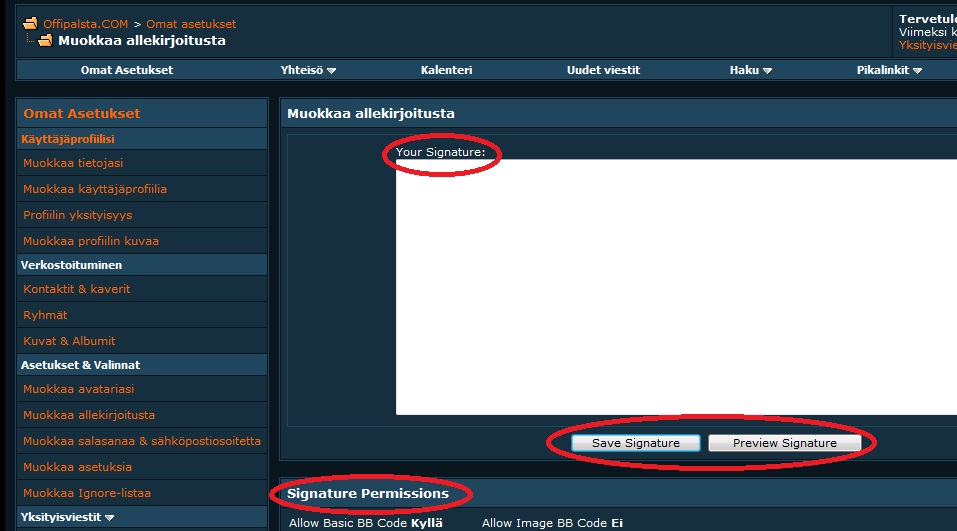Show Uudet viestit from navigation bar

click(x=603, y=70)
